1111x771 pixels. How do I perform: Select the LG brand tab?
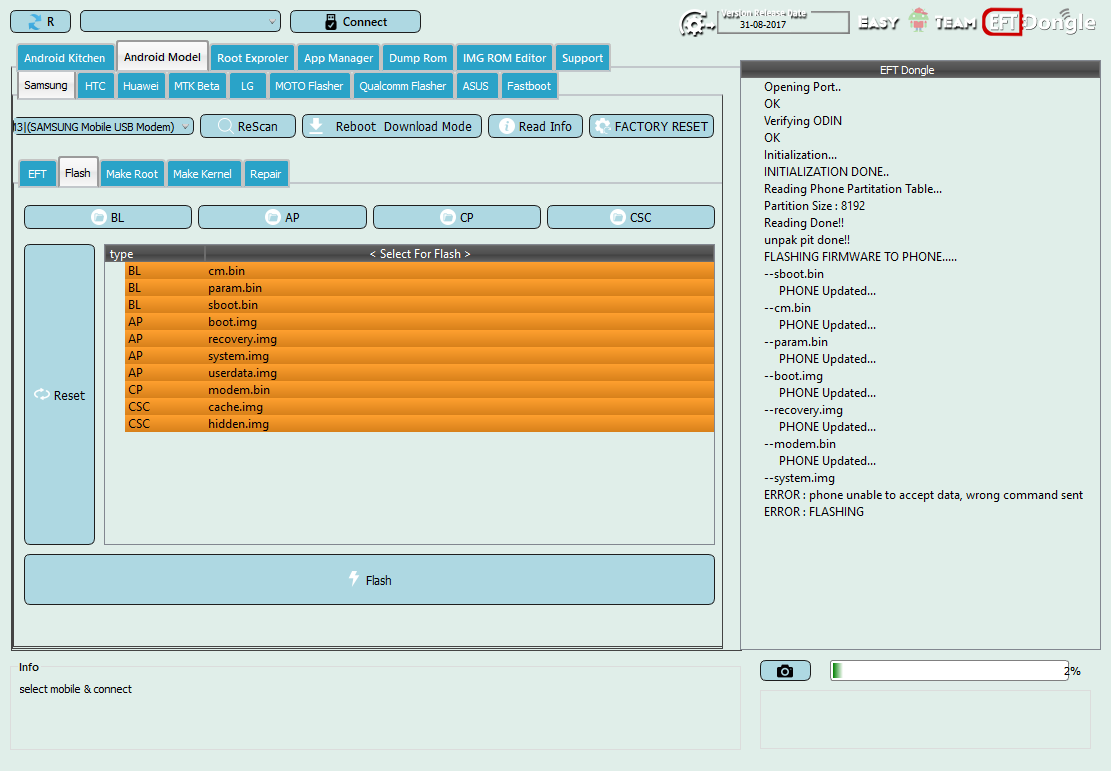(x=247, y=86)
